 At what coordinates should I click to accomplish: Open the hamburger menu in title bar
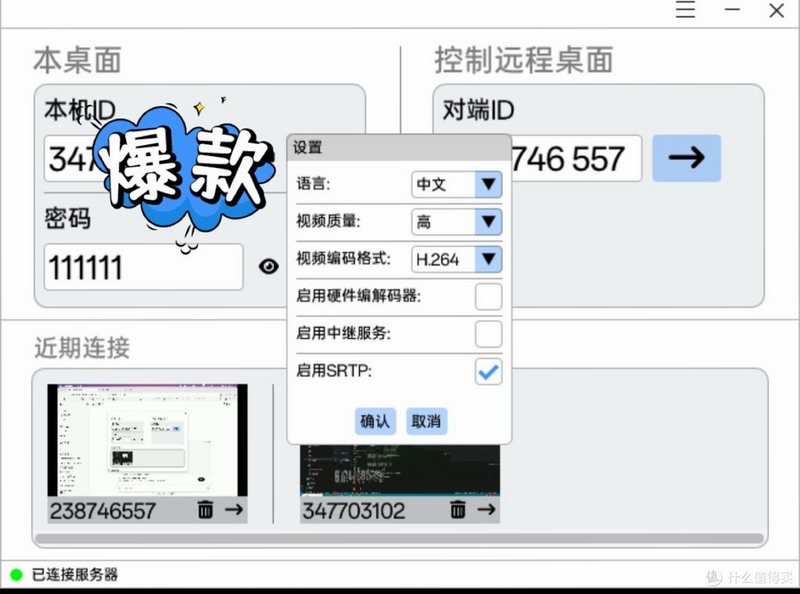click(685, 10)
